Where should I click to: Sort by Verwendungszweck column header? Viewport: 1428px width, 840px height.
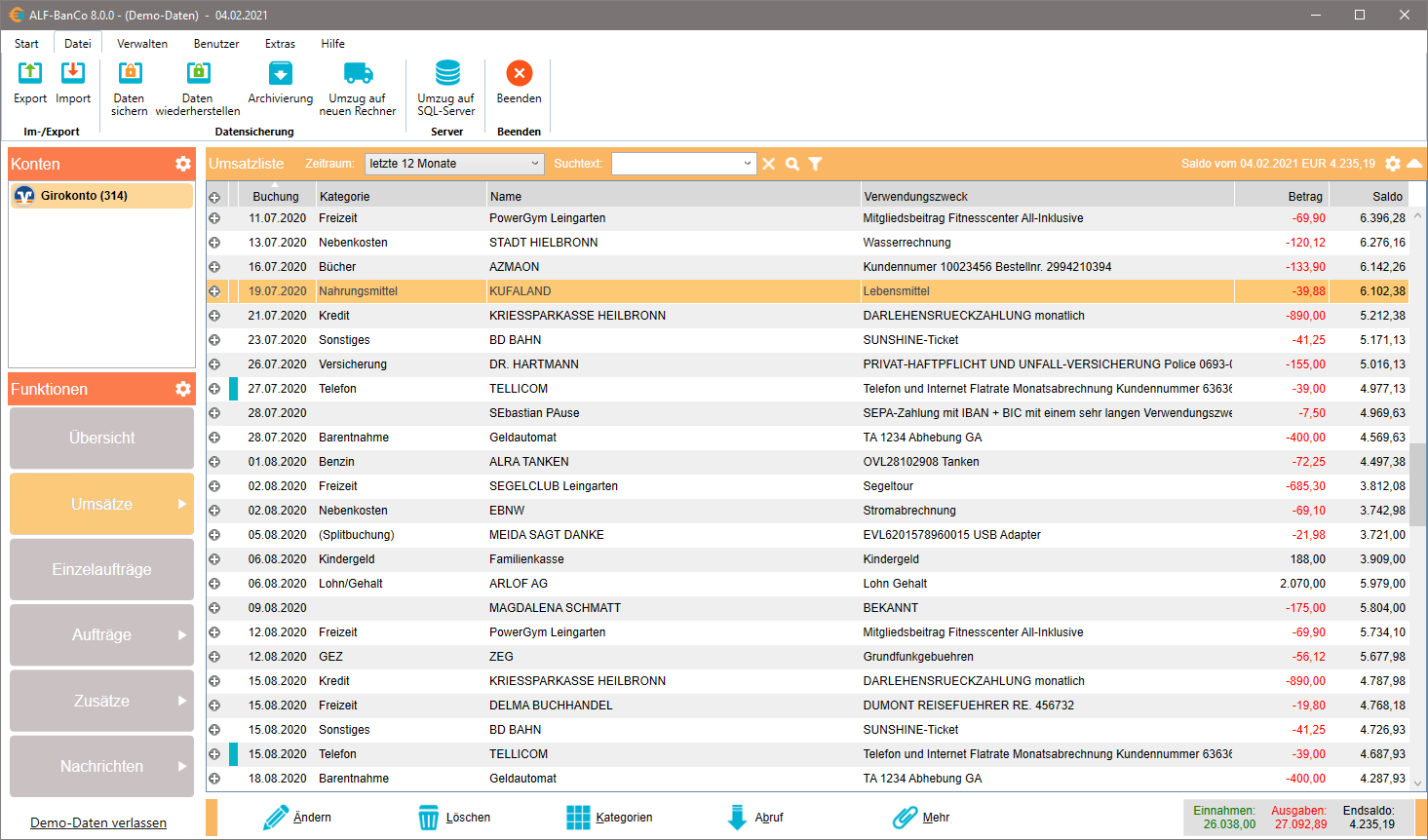point(1047,197)
